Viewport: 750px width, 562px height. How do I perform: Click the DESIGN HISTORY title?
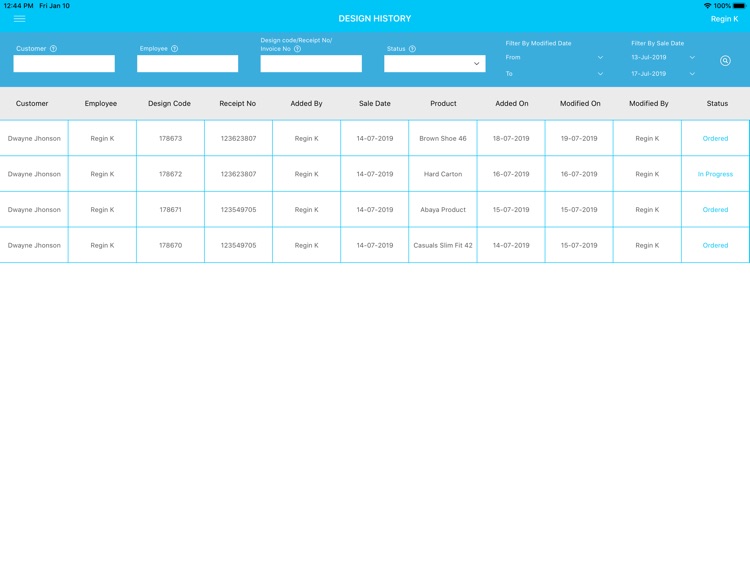pos(375,19)
